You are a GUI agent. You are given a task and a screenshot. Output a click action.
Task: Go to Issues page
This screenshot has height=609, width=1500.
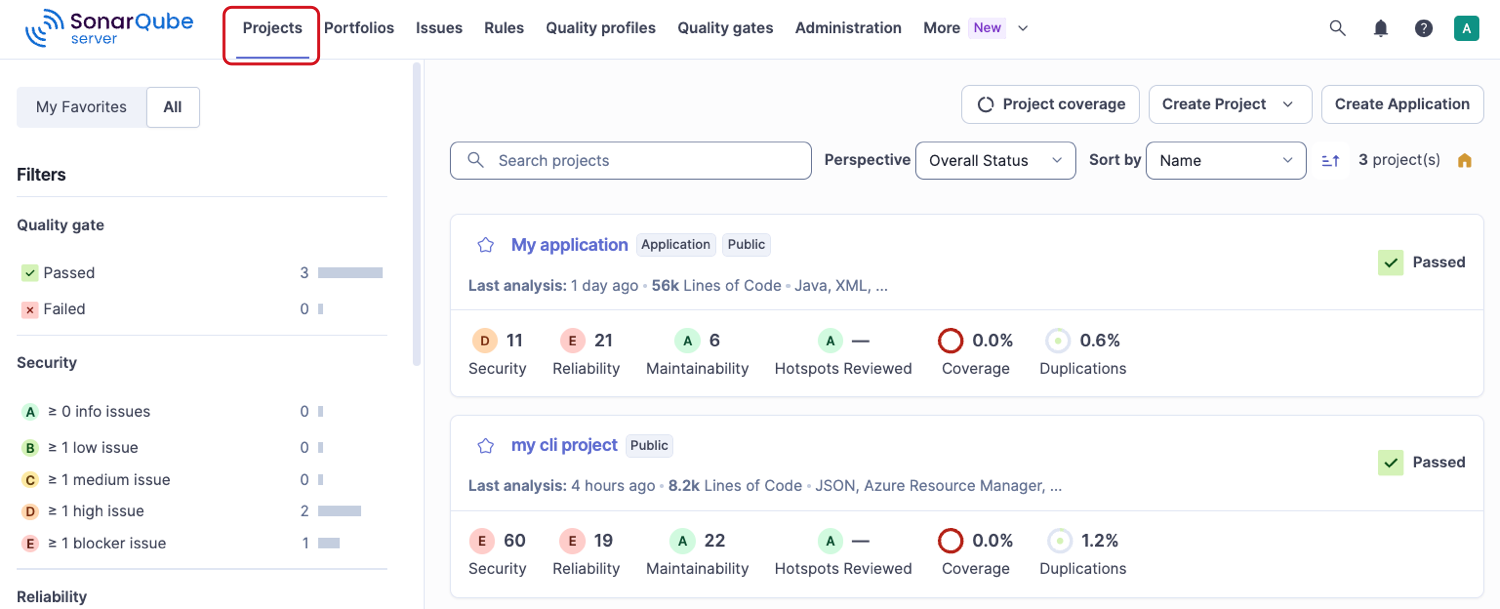pyautogui.click(x=439, y=28)
